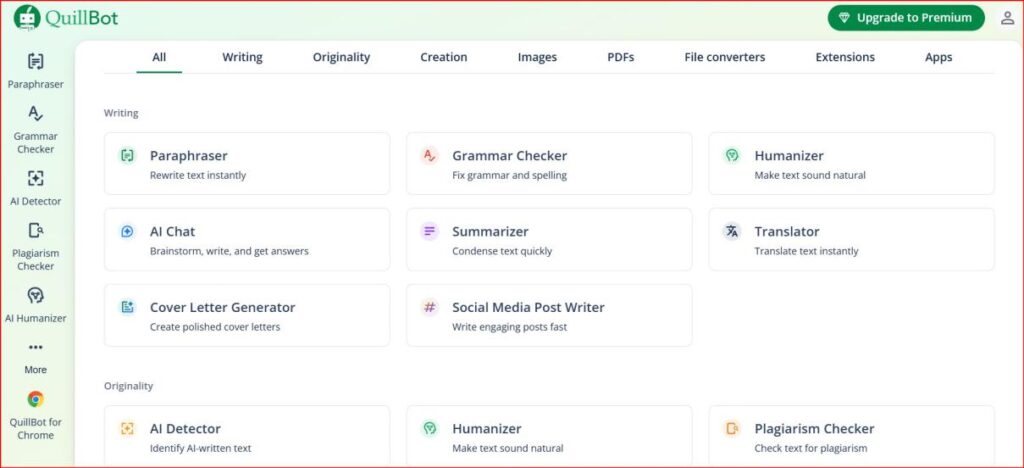This screenshot has width=1024, height=468.
Task: Click Upgrade to Premium button
Action: click(906, 18)
